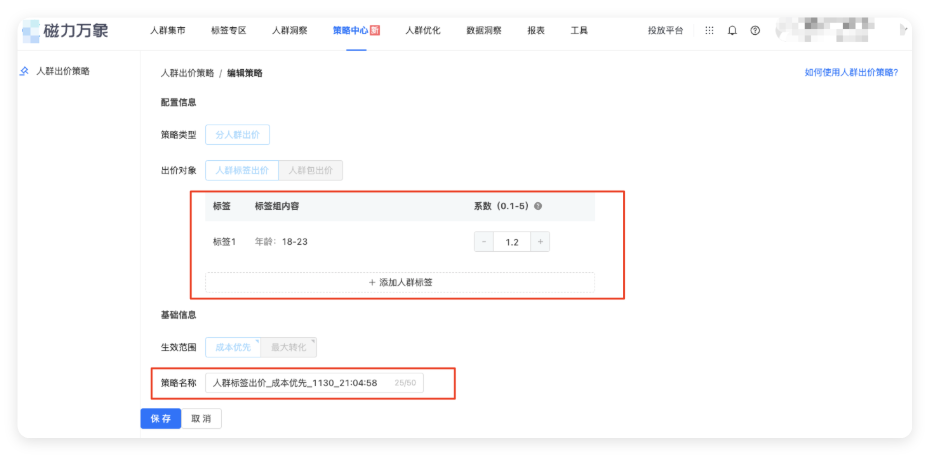Image resolution: width=929 pixels, height=455 pixels.
Task: Select 人群标签出价 bidding target
Action: tap(242, 171)
